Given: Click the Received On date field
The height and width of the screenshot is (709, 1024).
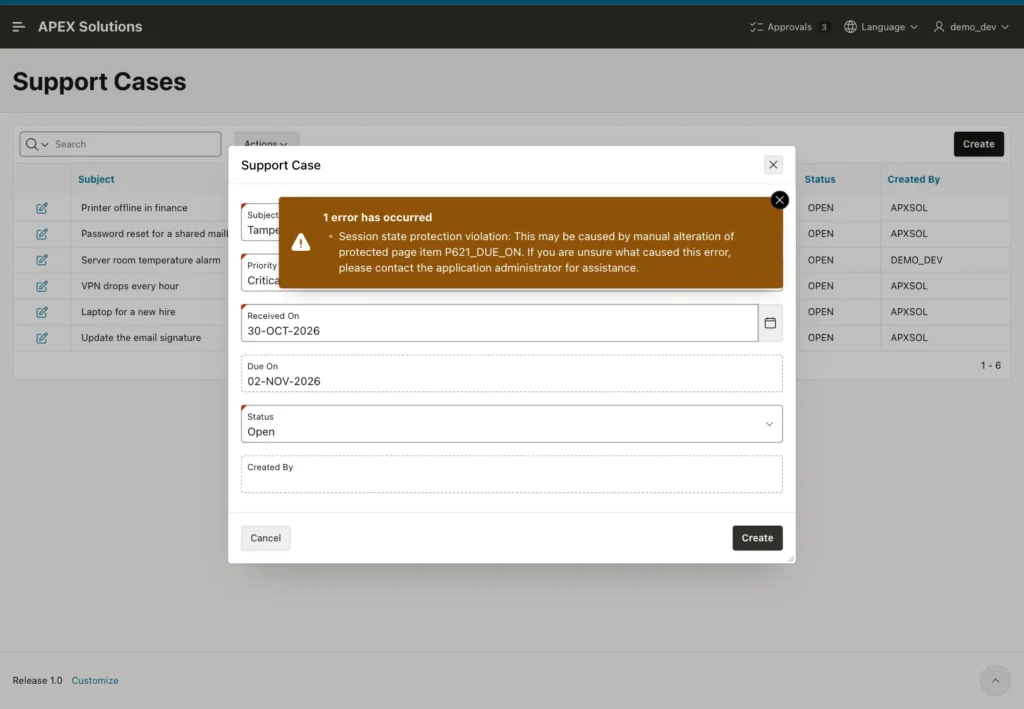Looking at the screenshot, I should pos(500,323).
